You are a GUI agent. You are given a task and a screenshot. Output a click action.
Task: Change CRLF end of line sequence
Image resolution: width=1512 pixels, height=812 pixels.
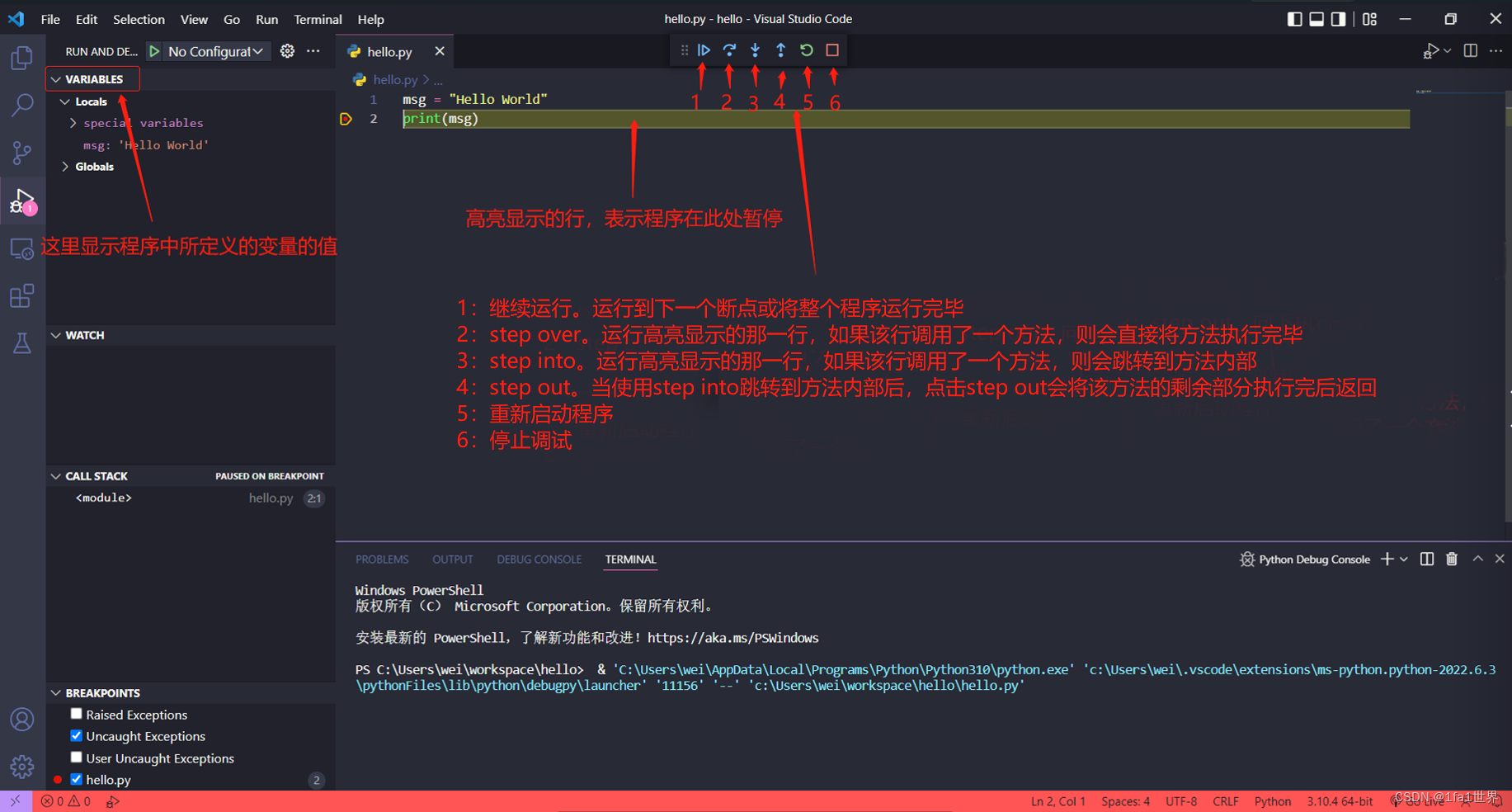coord(1226,801)
